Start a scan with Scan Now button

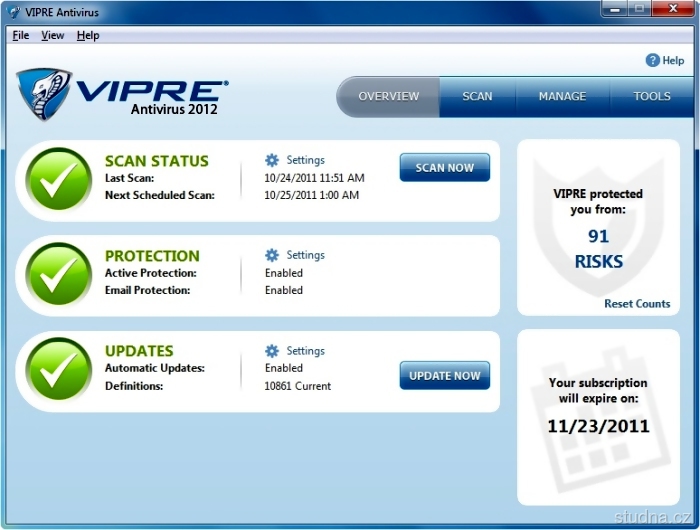pos(445,167)
